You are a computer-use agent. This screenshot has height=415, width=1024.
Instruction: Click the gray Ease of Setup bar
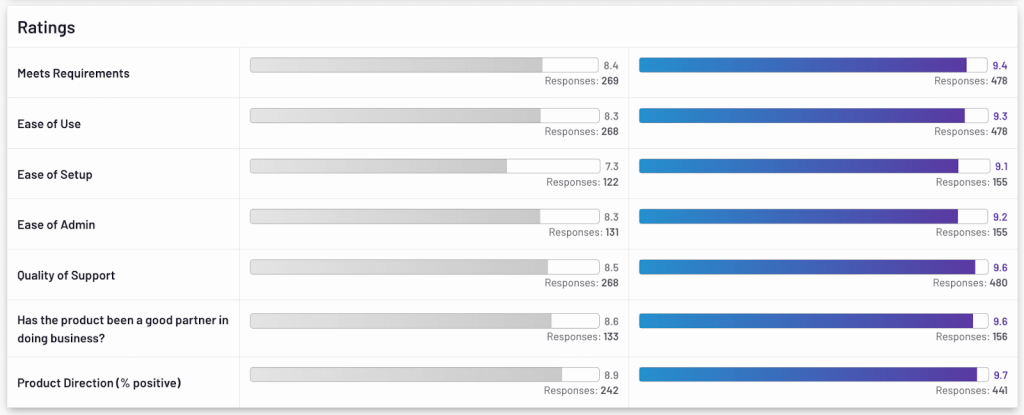click(424, 166)
